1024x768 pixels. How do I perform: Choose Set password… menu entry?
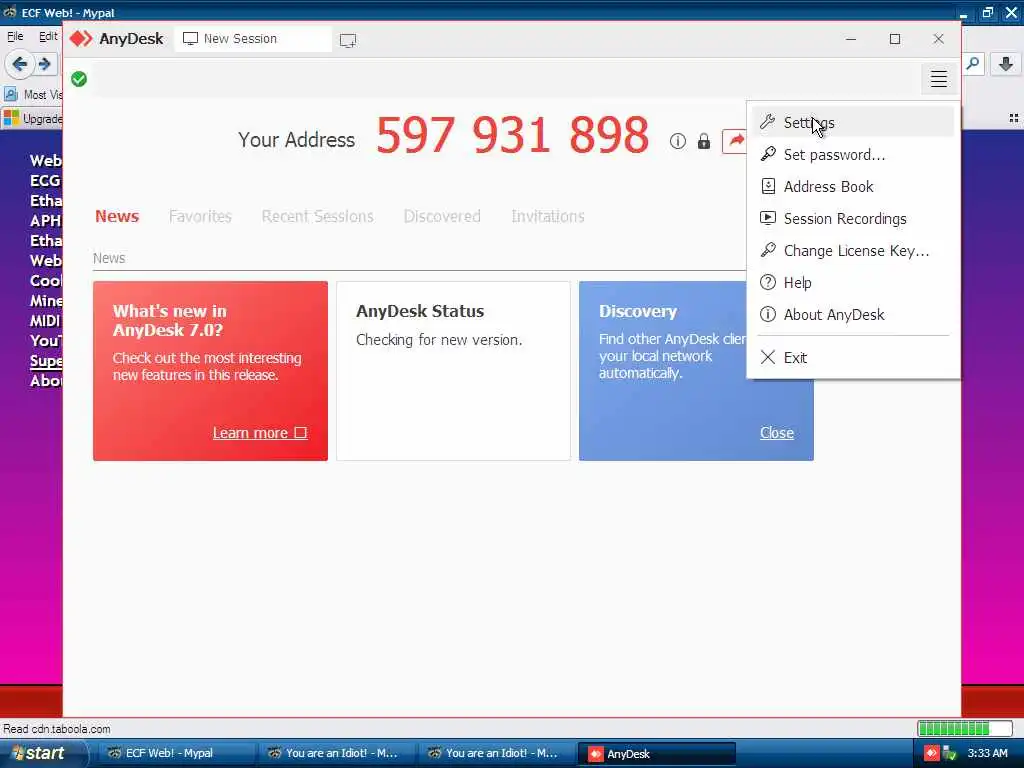click(x=853, y=155)
